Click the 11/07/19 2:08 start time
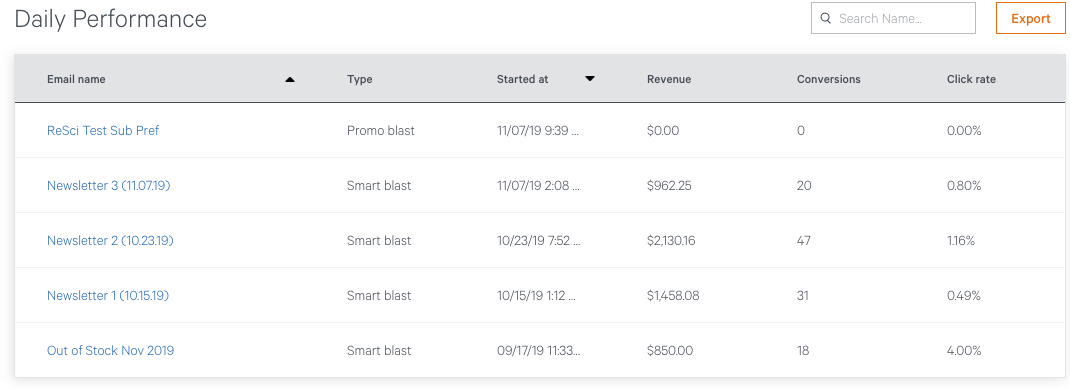 538,186
